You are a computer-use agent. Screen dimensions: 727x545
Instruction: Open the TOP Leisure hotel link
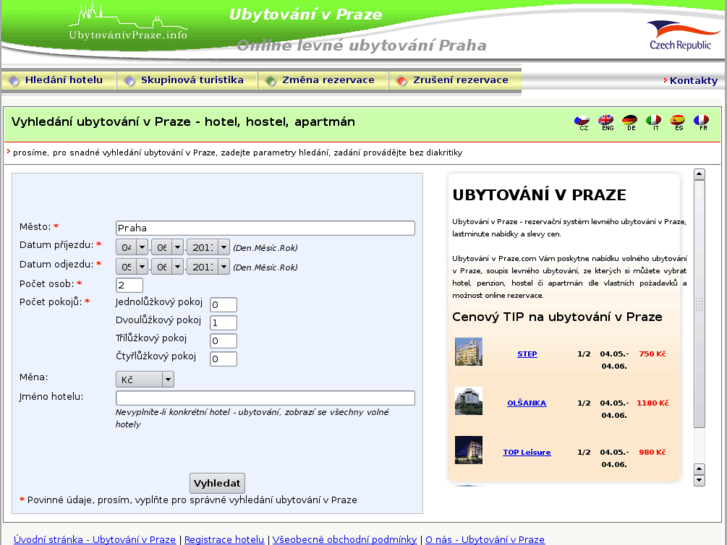(527, 452)
